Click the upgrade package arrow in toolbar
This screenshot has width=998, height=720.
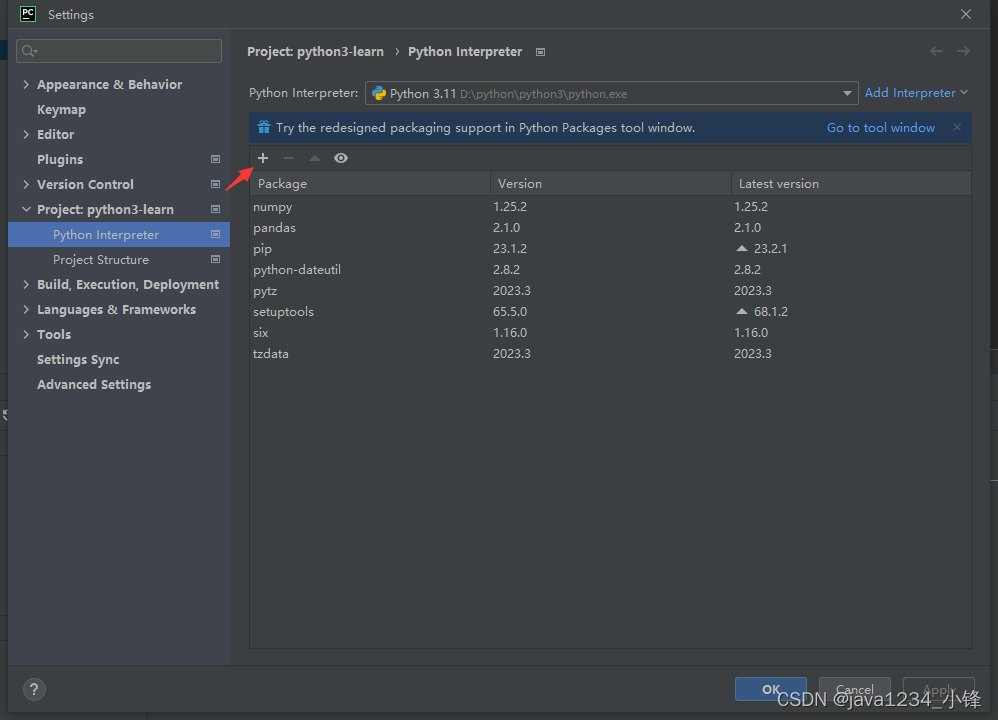(x=314, y=158)
